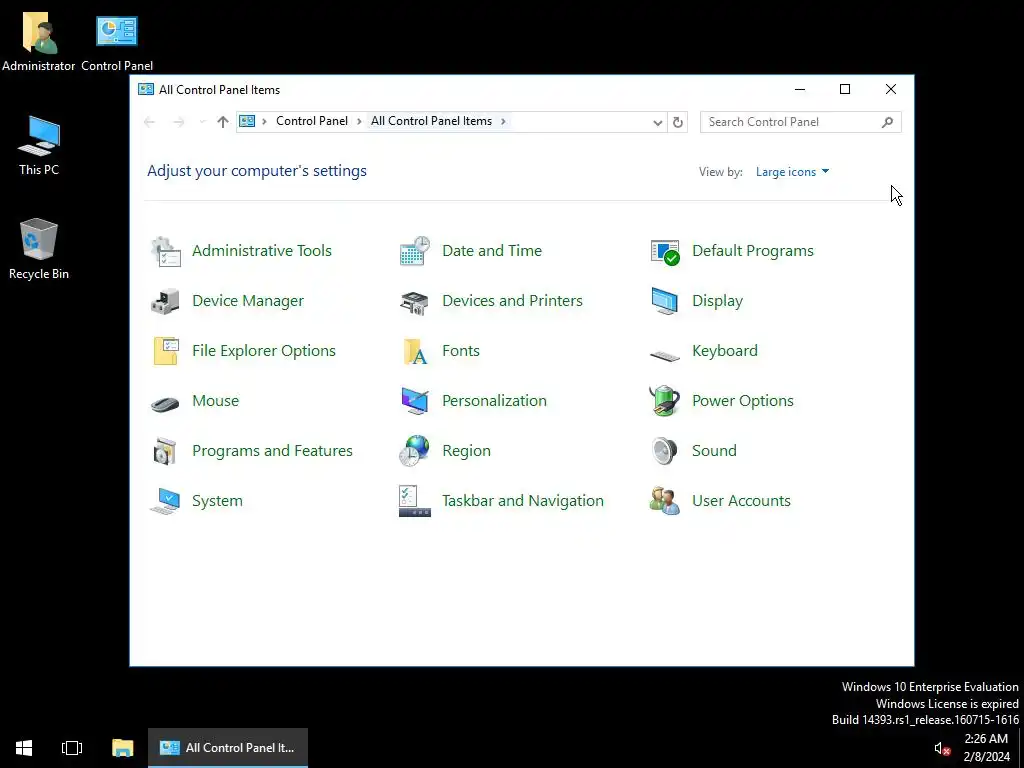The height and width of the screenshot is (768, 1024).
Task: Open the System computer icon
Action: pyautogui.click(x=165, y=502)
